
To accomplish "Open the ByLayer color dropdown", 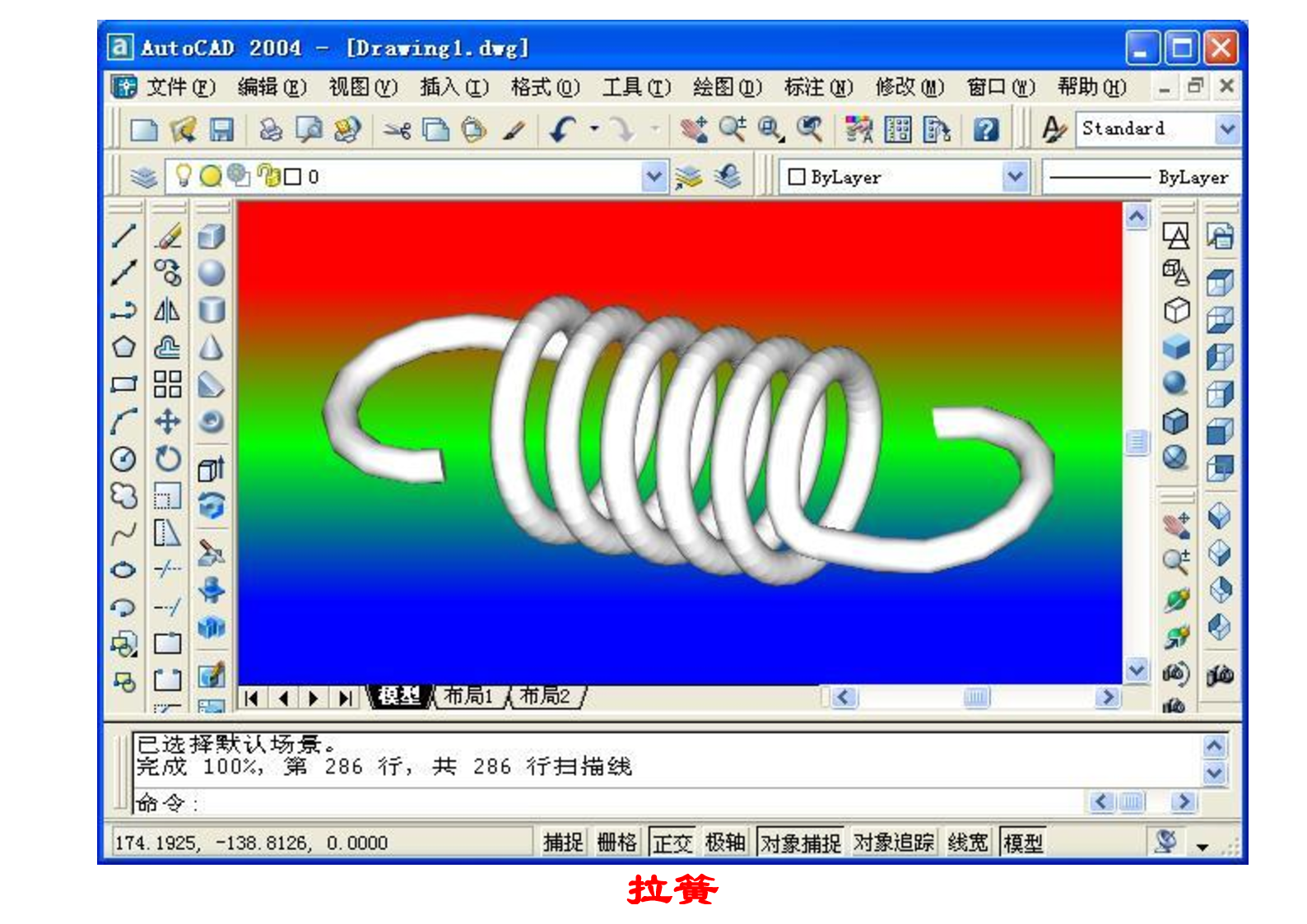I will click(1016, 177).
